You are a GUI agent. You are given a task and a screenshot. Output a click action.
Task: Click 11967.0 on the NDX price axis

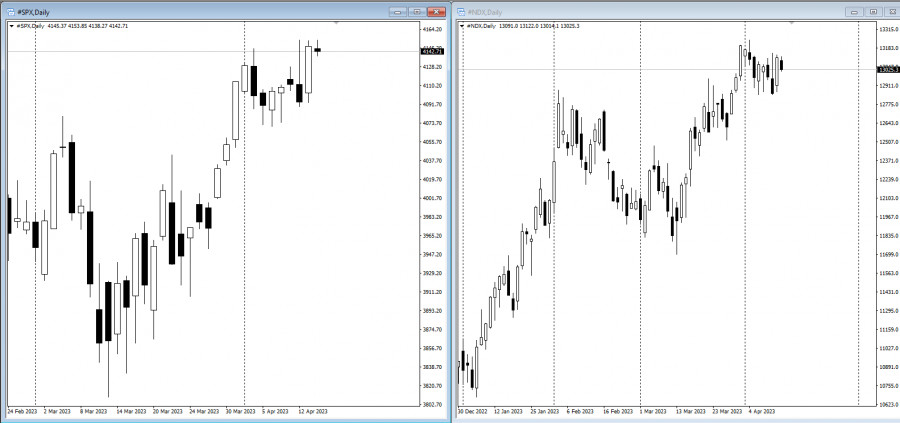[x=889, y=217]
